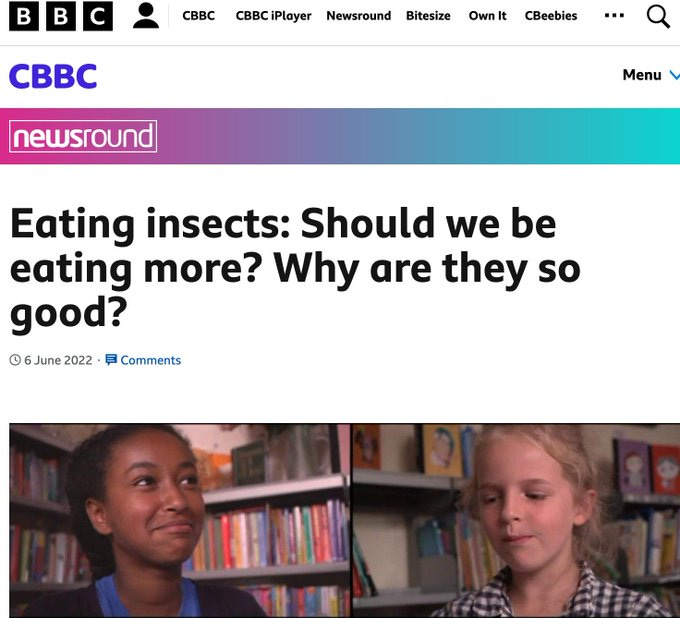Select Newsround in the top navigation

point(359,16)
